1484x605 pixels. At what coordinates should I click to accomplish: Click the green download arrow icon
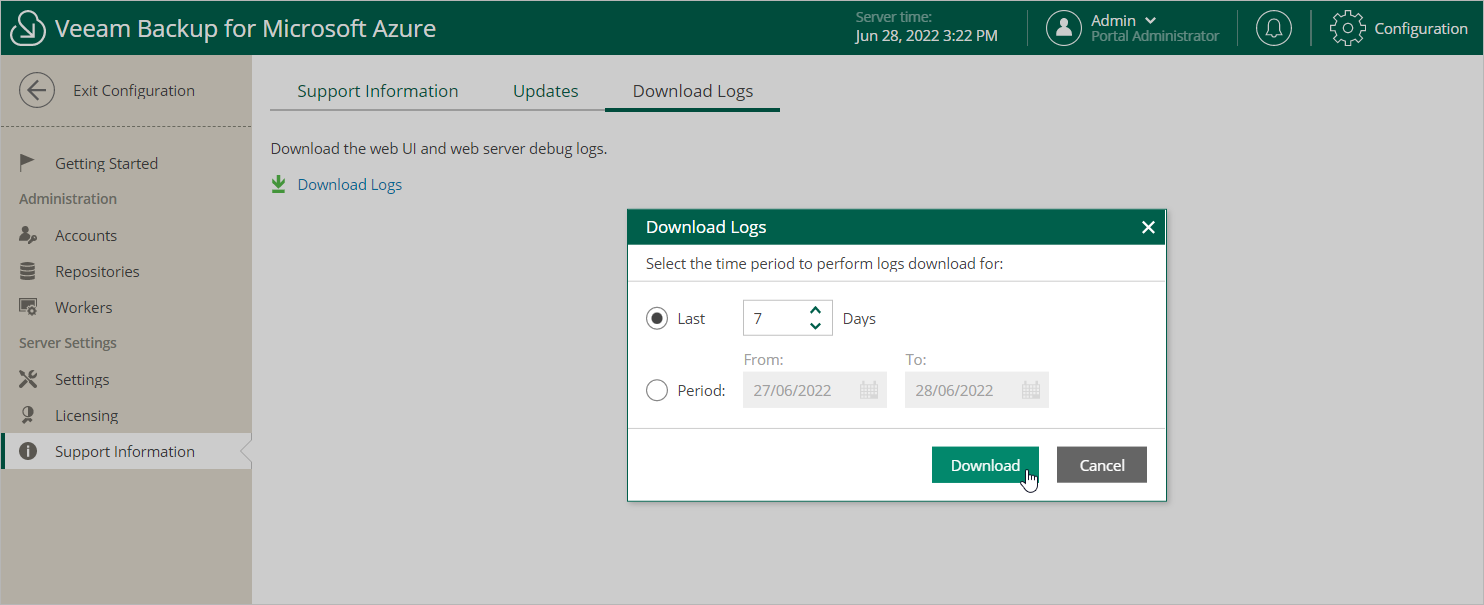tap(279, 184)
